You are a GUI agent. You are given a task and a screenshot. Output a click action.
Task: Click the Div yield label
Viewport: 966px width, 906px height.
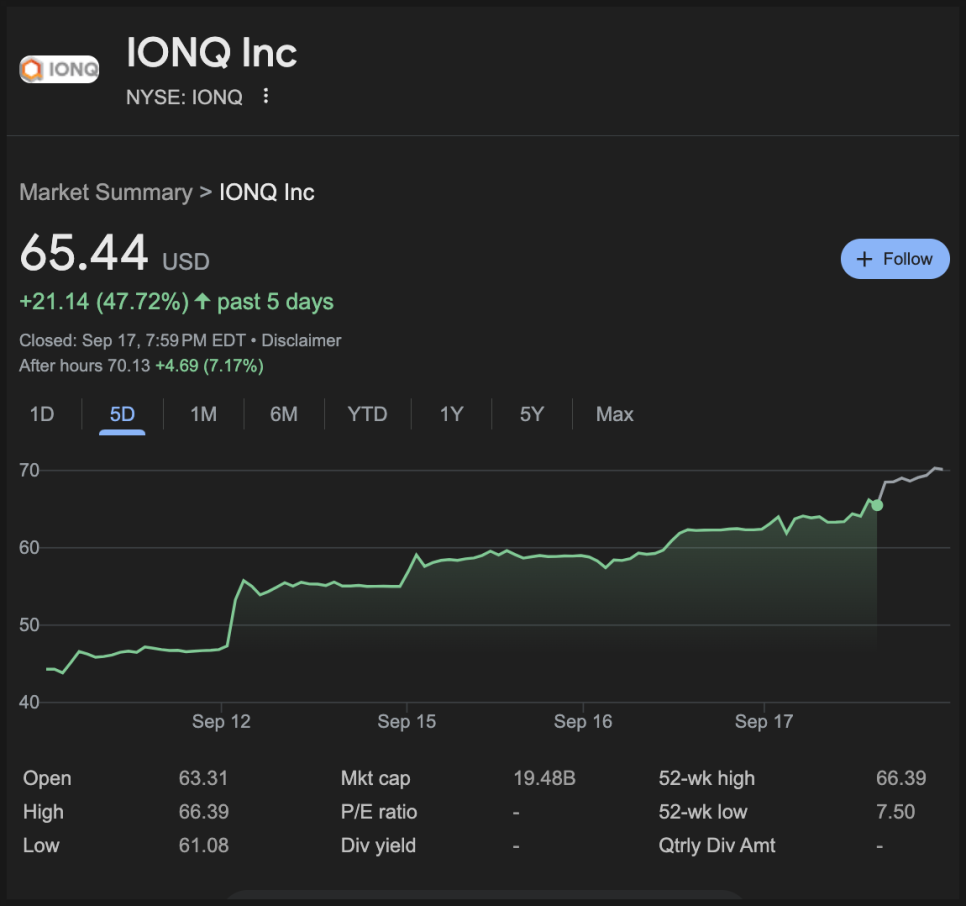378,845
